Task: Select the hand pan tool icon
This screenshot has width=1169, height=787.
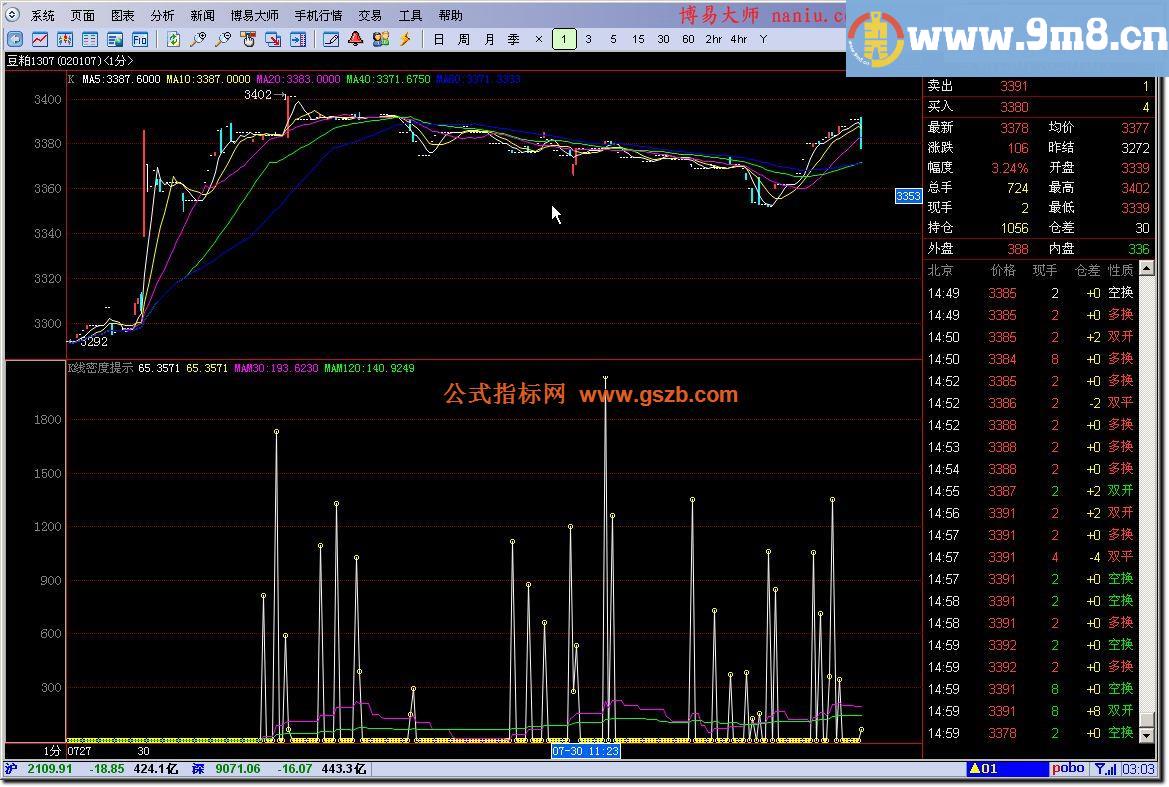Action: point(247,39)
